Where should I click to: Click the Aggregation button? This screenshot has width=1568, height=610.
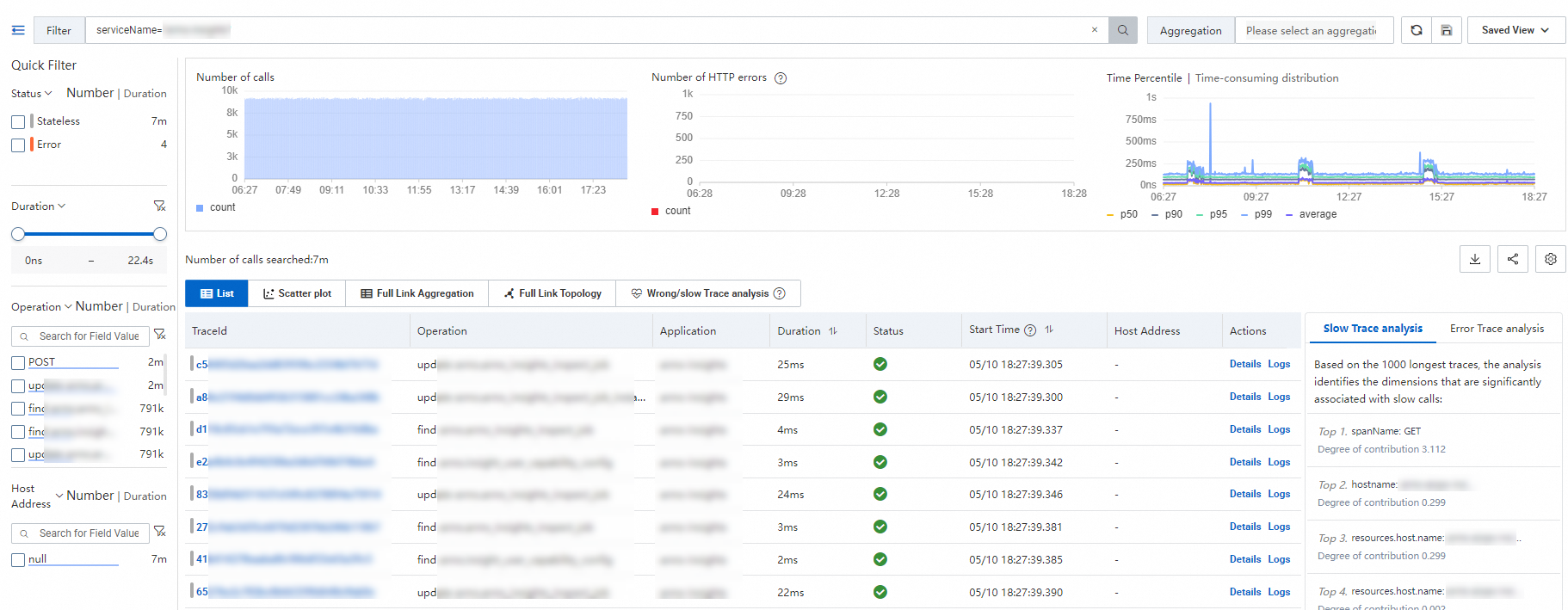[1191, 30]
